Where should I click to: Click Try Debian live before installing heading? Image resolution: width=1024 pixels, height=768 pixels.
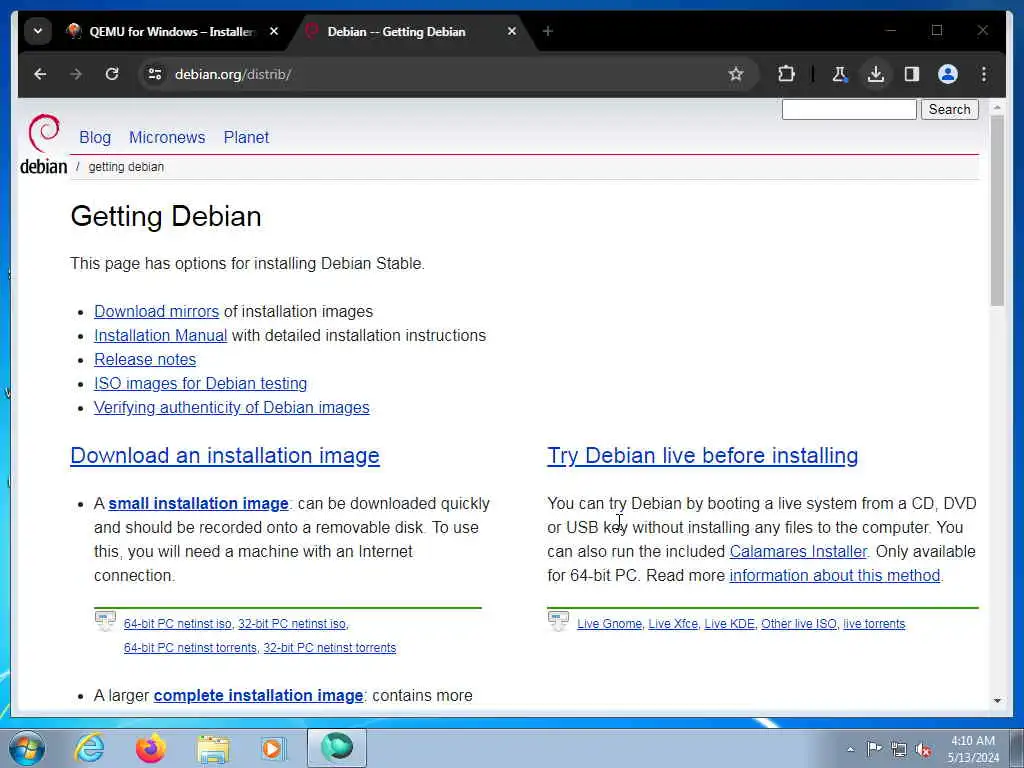tap(703, 455)
